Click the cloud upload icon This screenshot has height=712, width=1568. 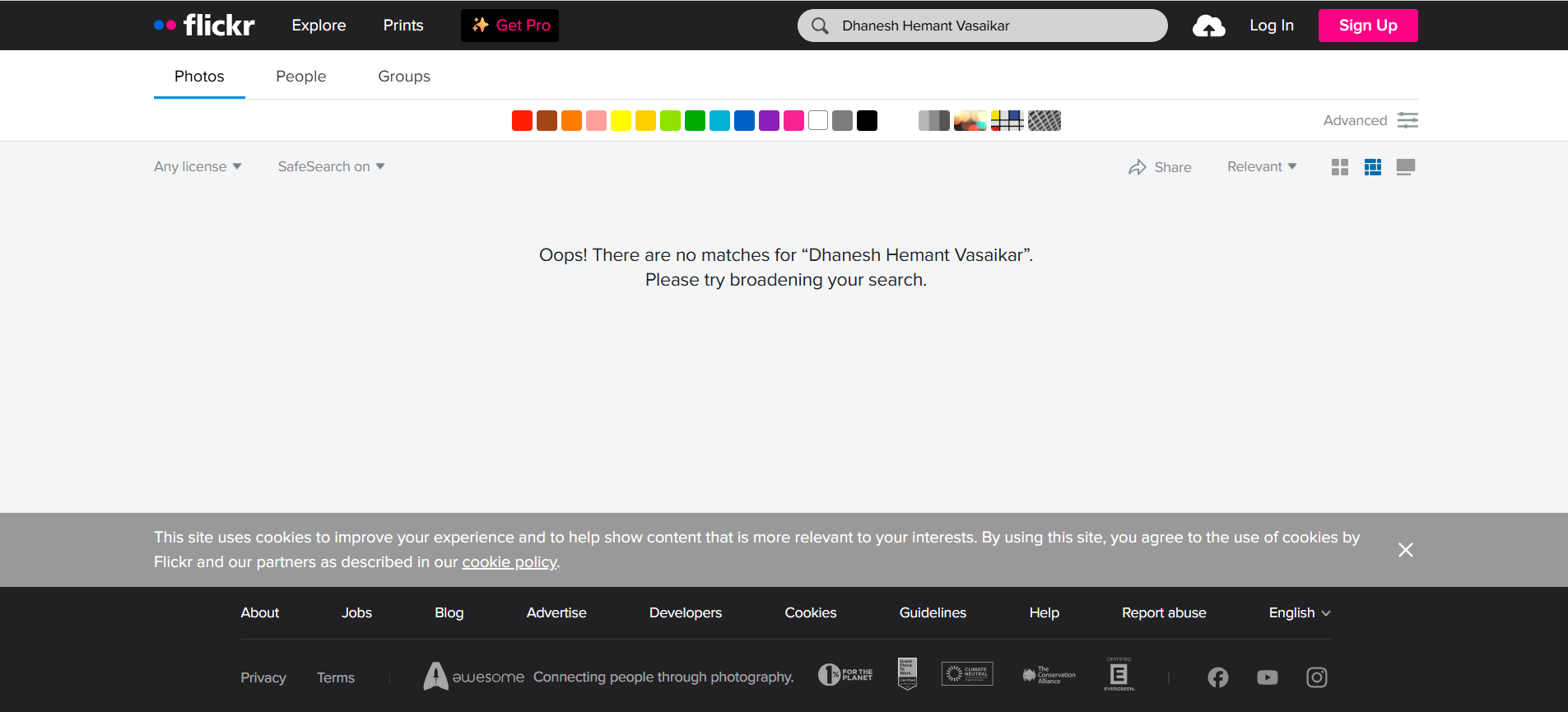1208,26
